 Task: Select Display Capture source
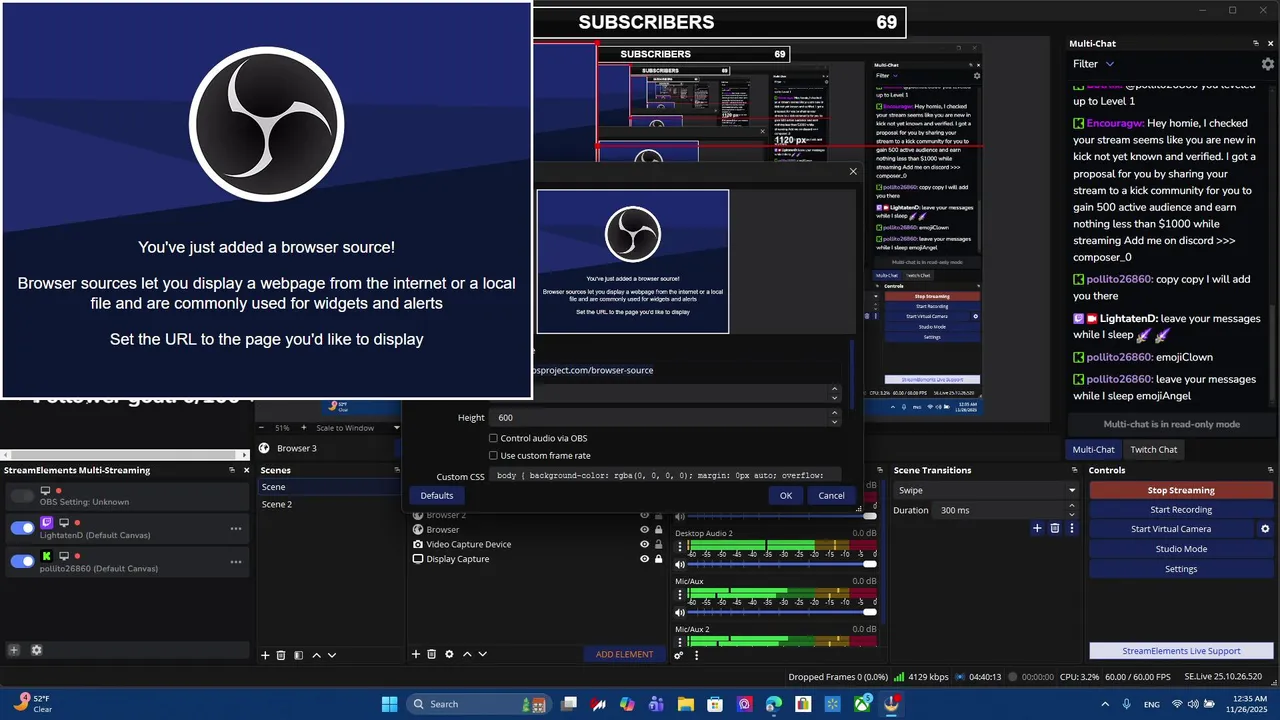pos(458,559)
